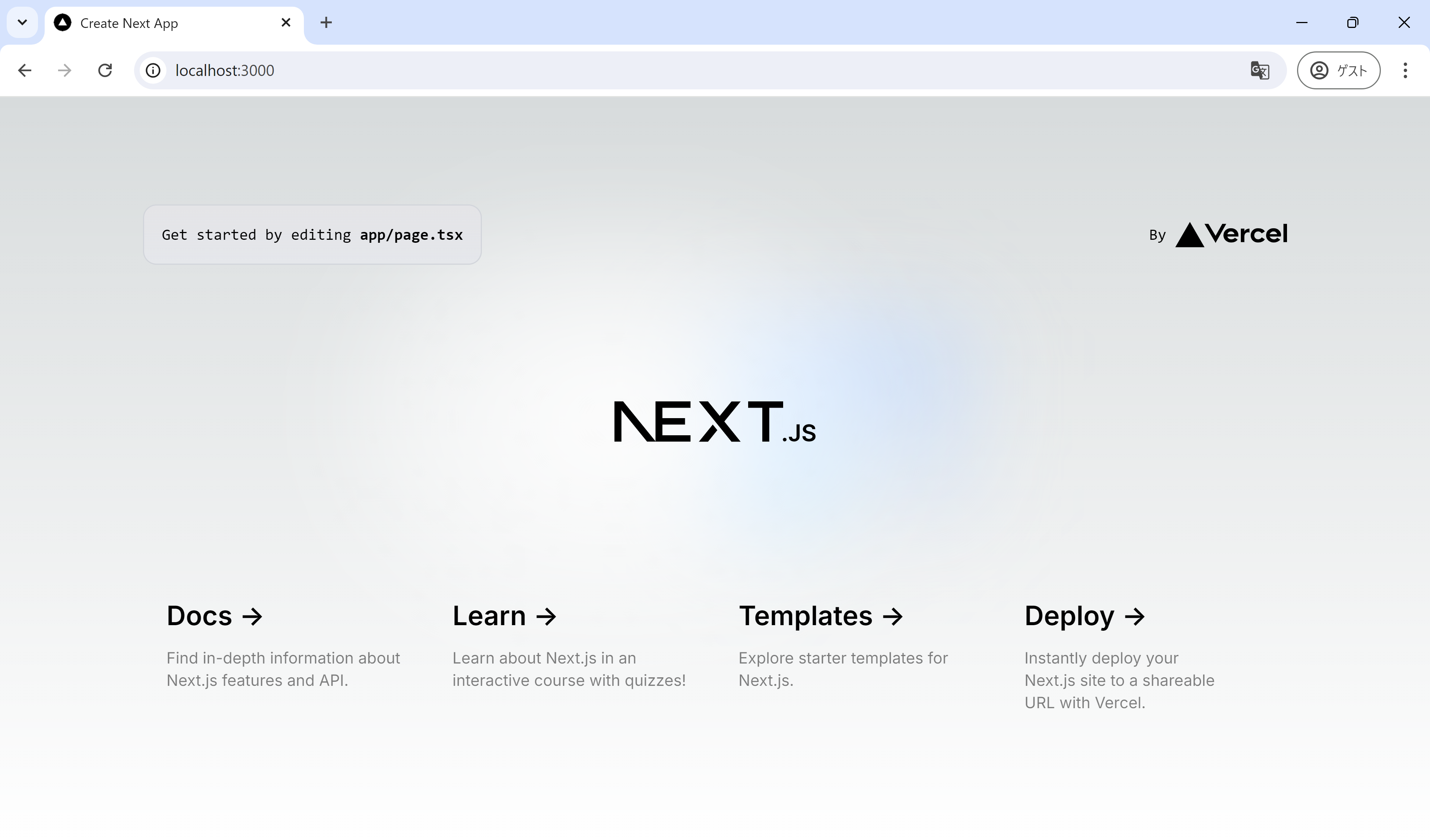The image size is (1430, 840).
Task: Open the Templates link card
Action: (858, 647)
